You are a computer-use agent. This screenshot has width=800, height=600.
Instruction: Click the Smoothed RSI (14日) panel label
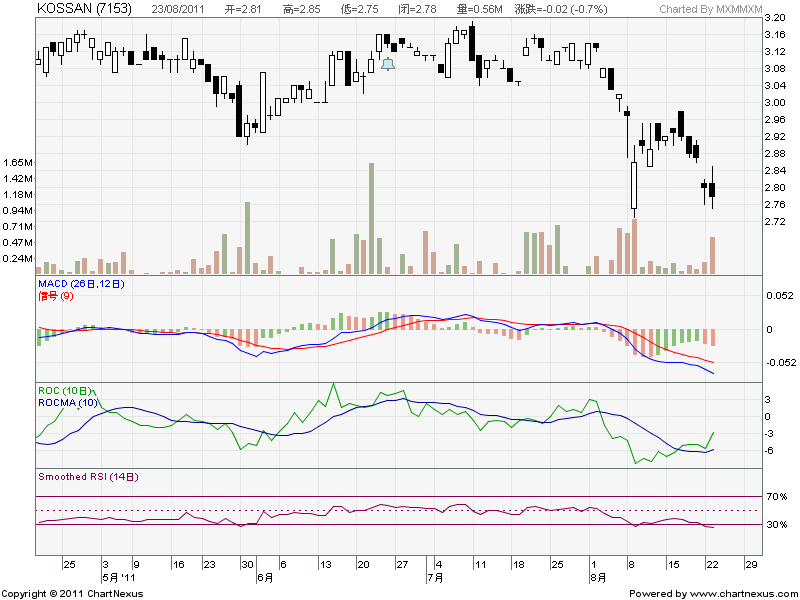(88, 477)
